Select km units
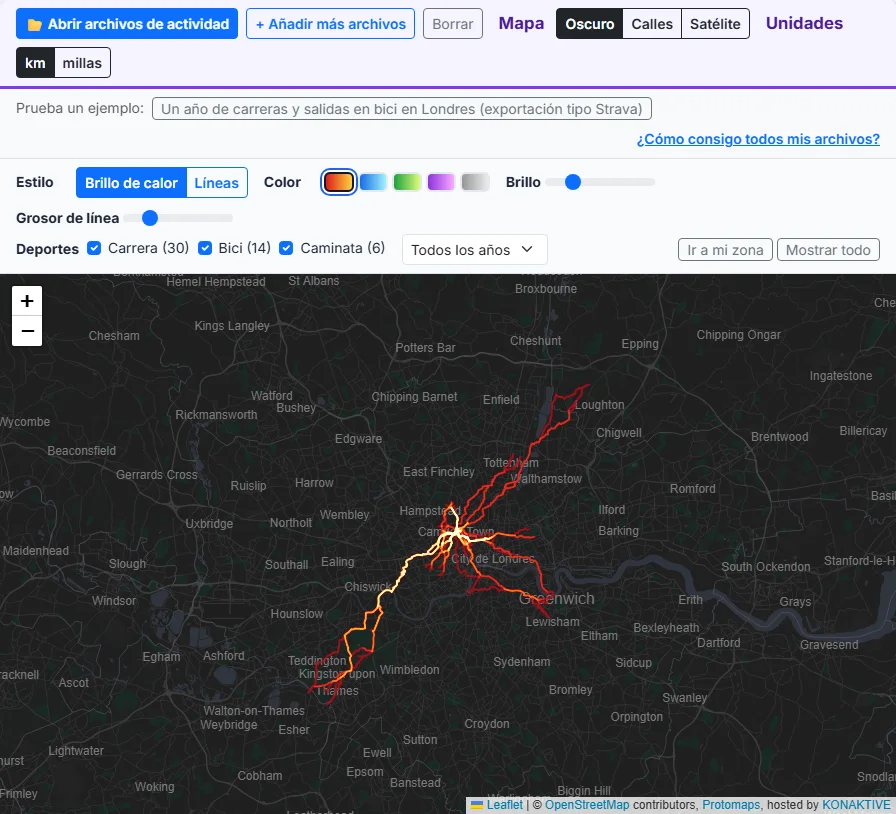896x814 pixels. click(x=35, y=62)
